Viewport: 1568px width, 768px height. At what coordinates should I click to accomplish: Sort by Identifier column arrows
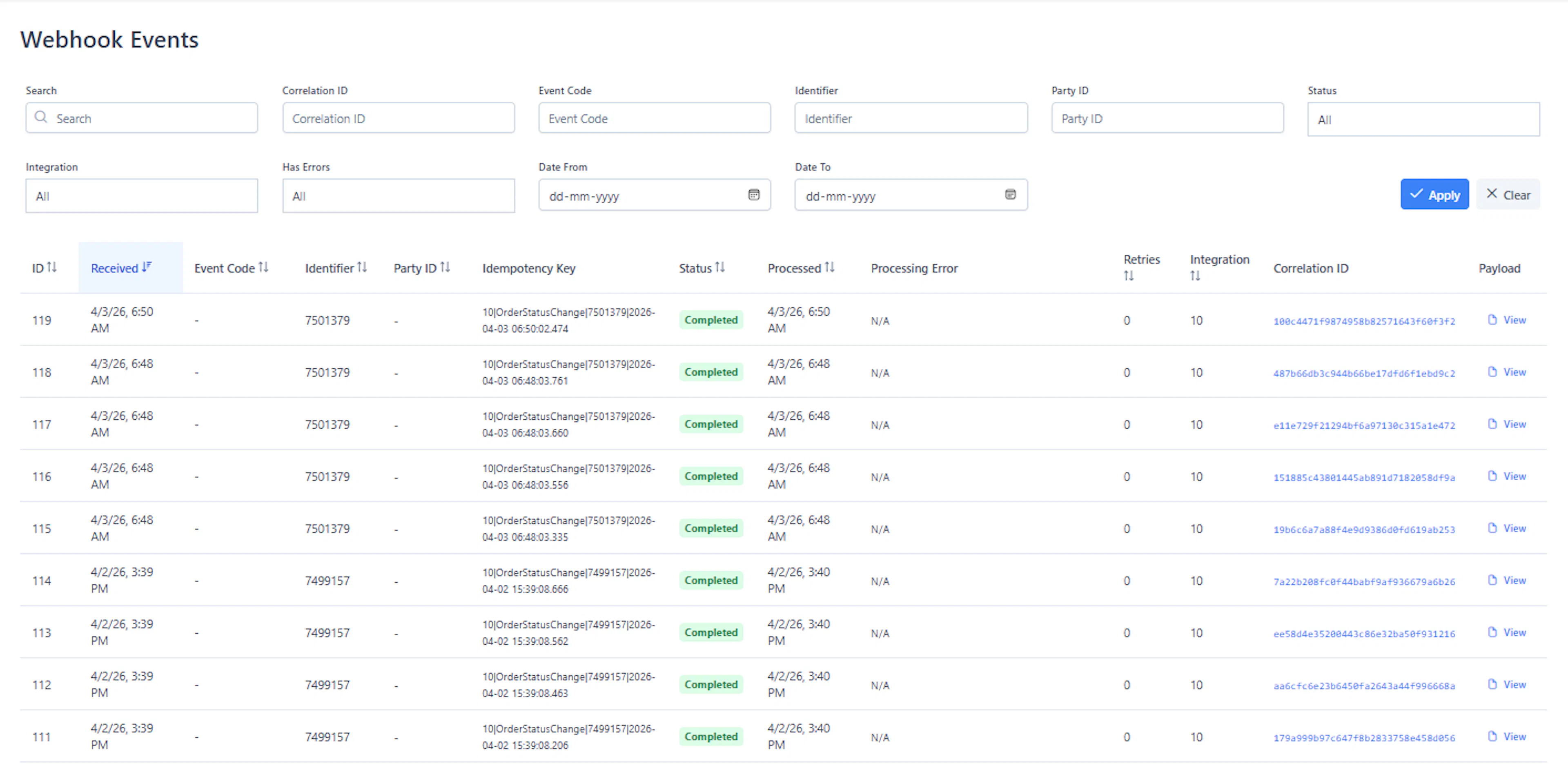coord(361,267)
